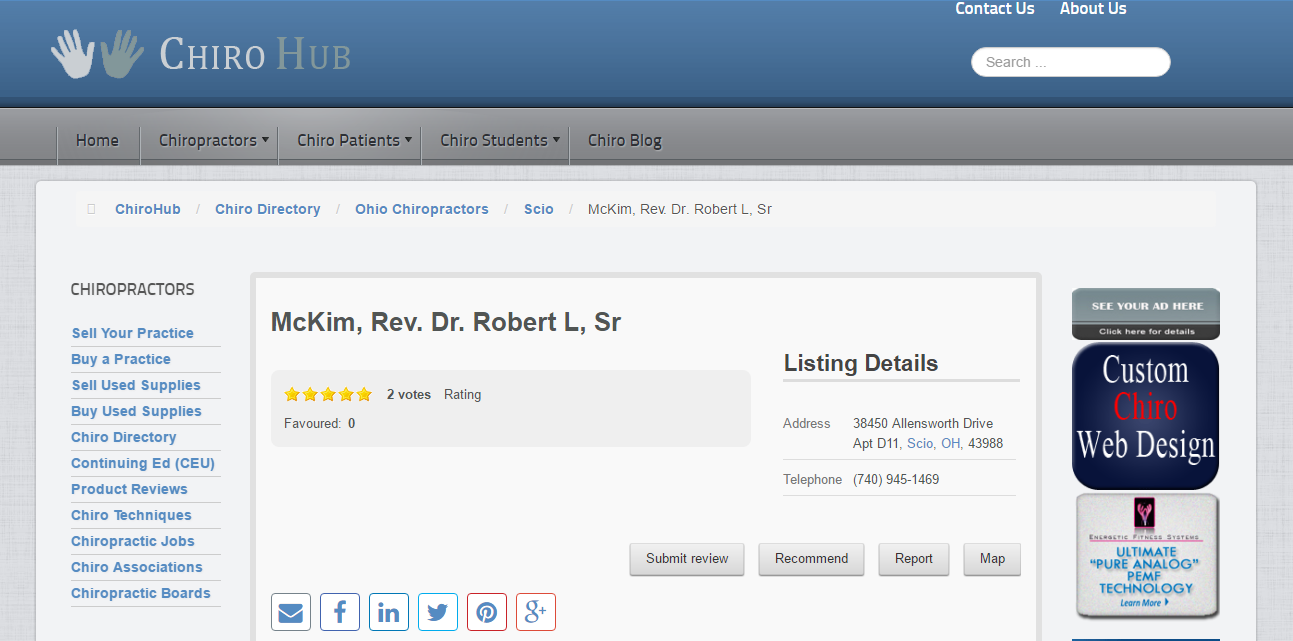Go to ChiroHub breadcrumb link
This screenshot has height=641, width=1293.
click(x=148, y=209)
